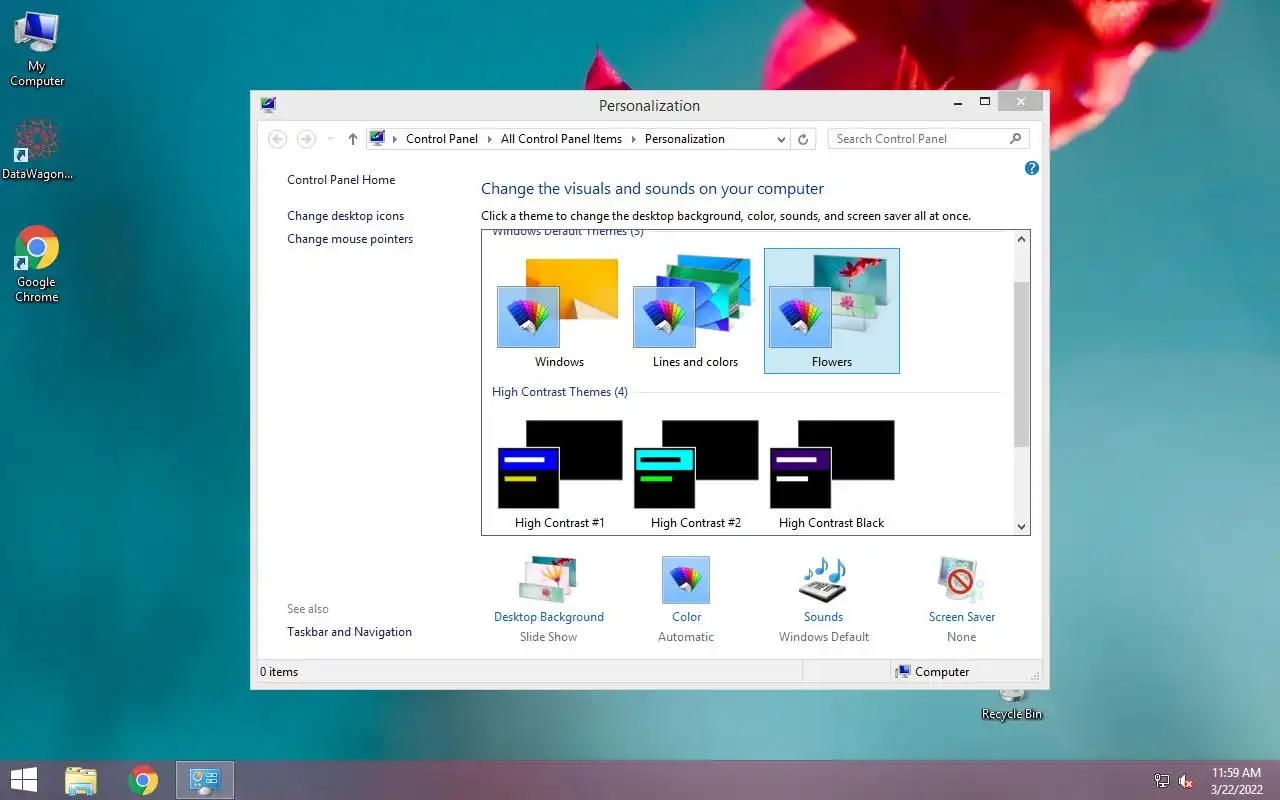Minimize the Personalization window
This screenshot has width=1280, height=800.
[958, 102]
